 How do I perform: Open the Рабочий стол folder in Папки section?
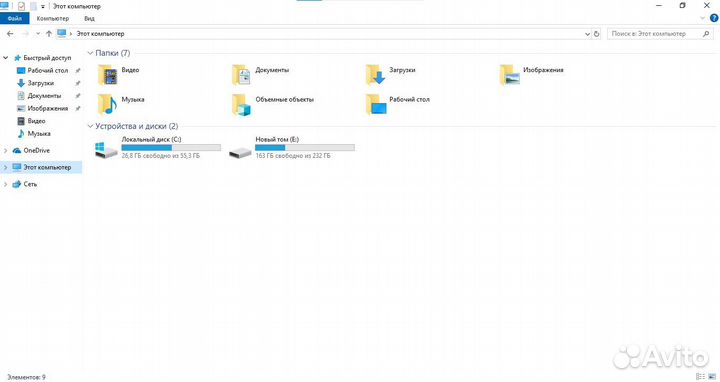[398, 104]
